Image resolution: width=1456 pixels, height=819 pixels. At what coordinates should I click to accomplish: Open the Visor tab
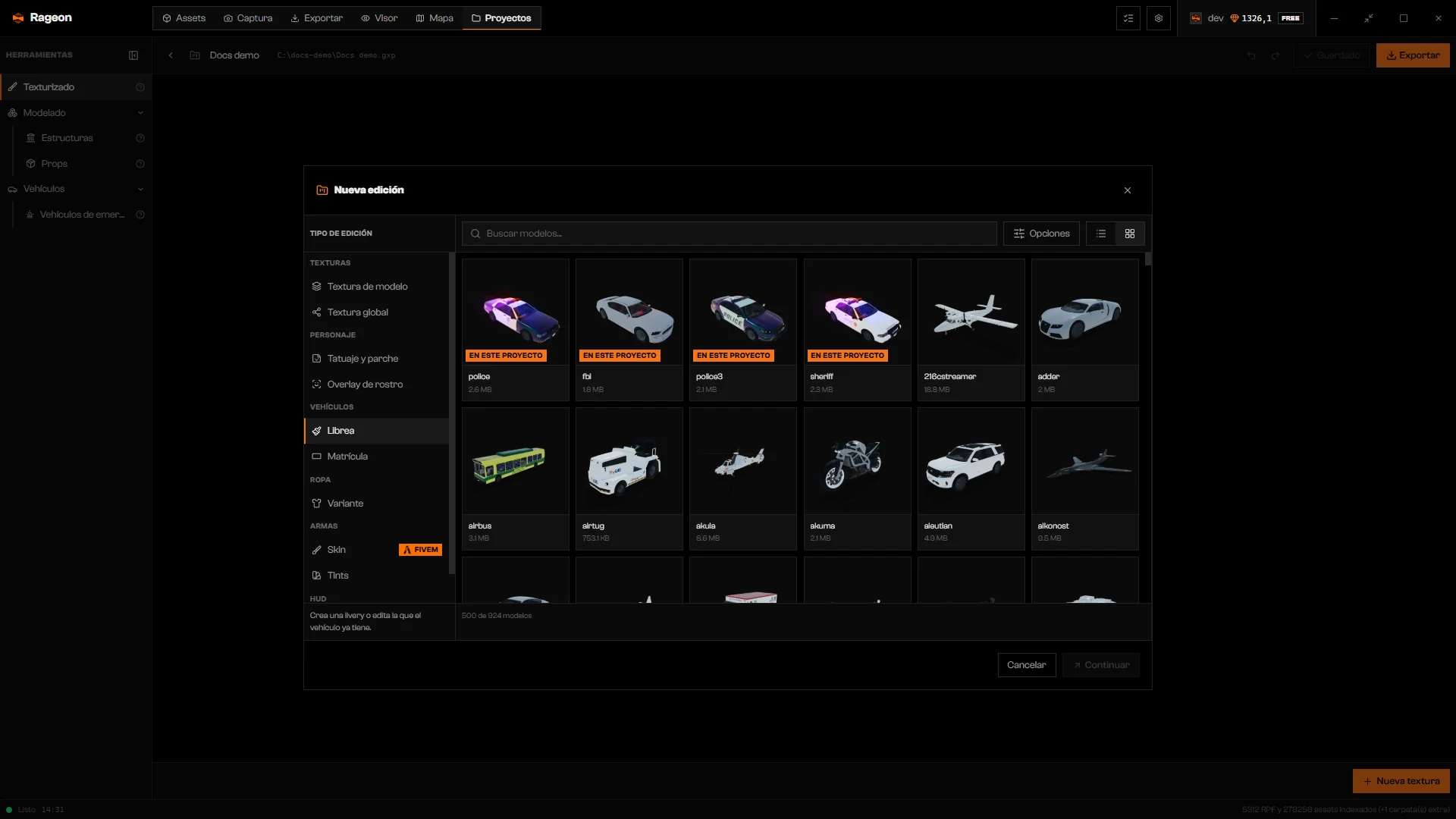pos(379,18)
